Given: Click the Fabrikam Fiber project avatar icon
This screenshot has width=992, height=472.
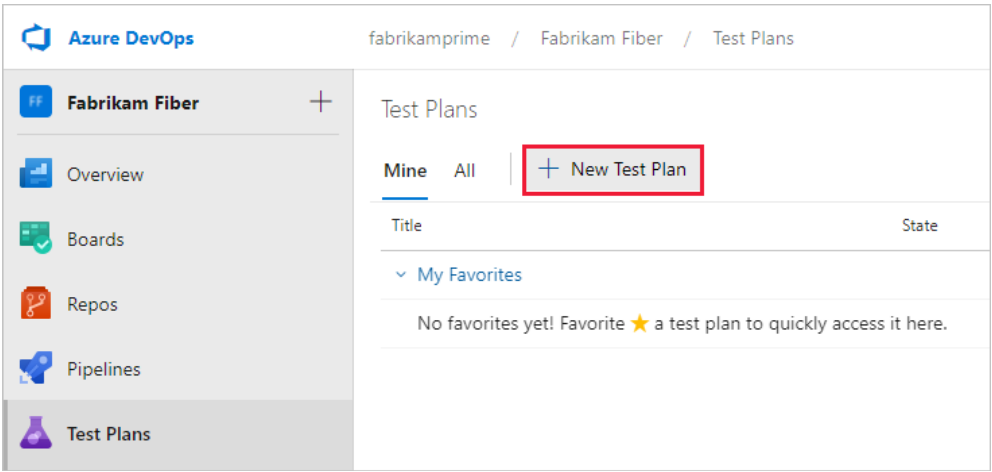Looking at the screenshot, I should click(36, 103).
